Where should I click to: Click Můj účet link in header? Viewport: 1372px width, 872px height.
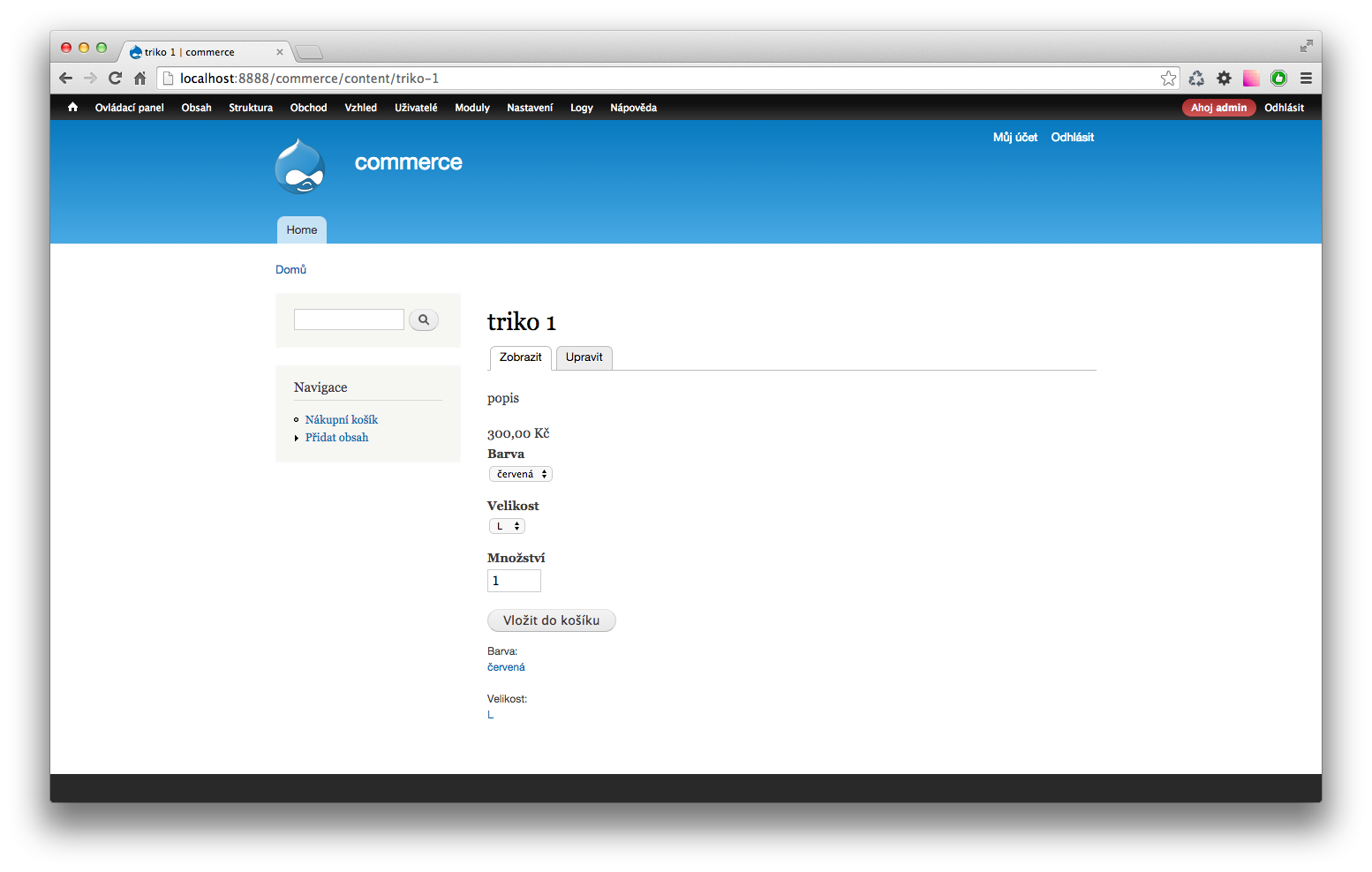(1015, 137)
